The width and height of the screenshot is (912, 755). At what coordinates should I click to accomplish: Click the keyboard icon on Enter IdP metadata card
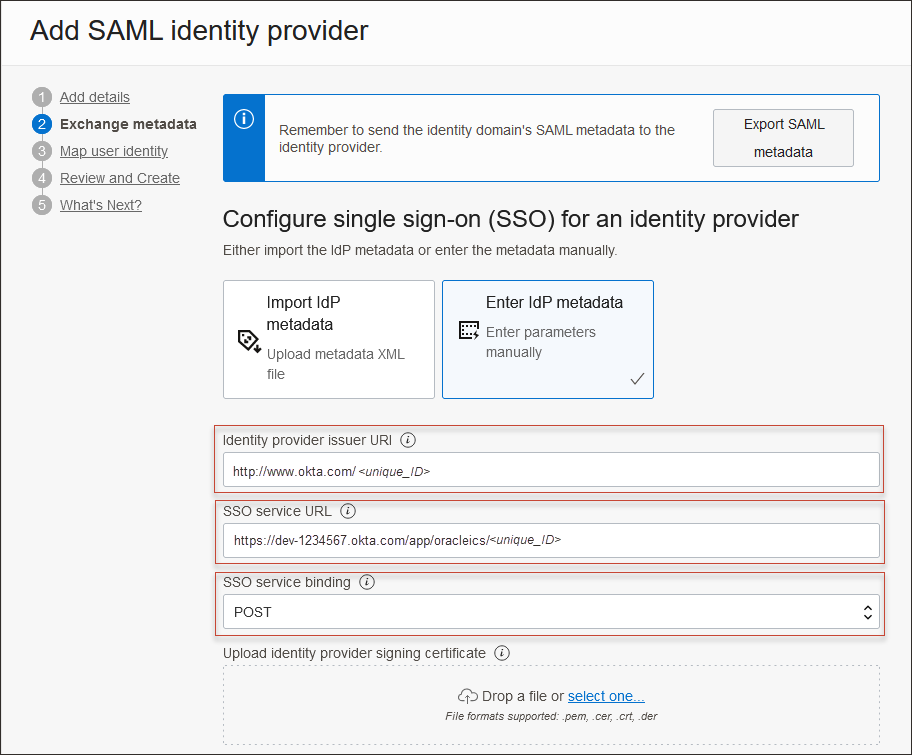pyautogui.click(x=466, y=330)
